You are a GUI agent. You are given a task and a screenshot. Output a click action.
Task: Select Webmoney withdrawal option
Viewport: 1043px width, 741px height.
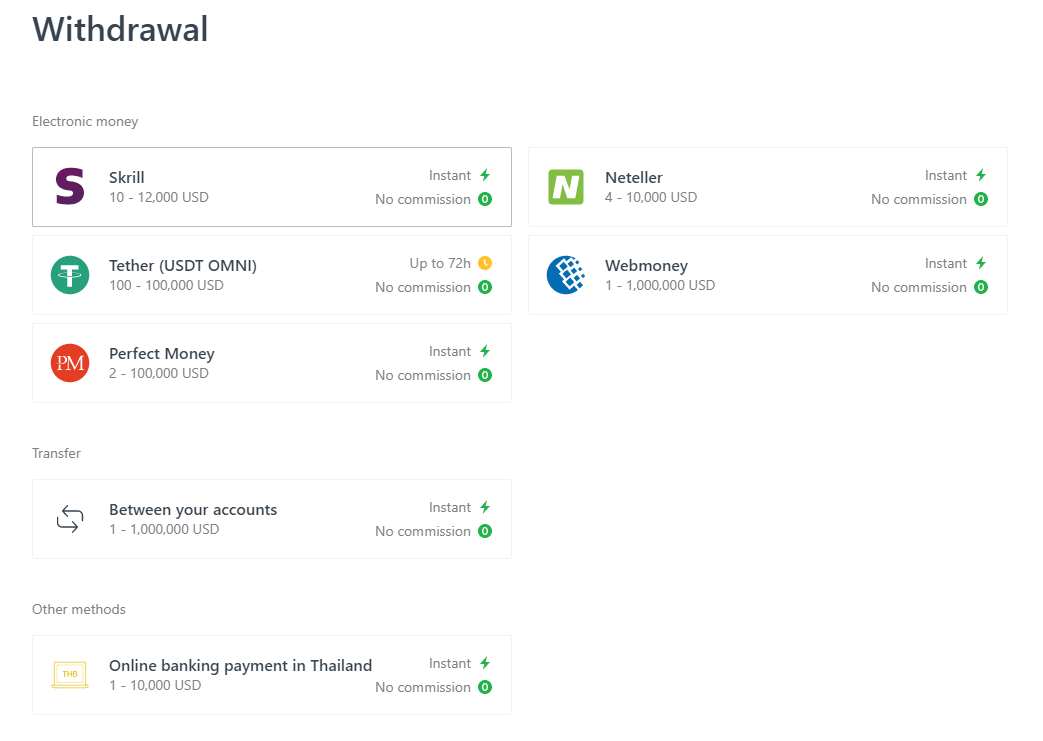[767, 275]
